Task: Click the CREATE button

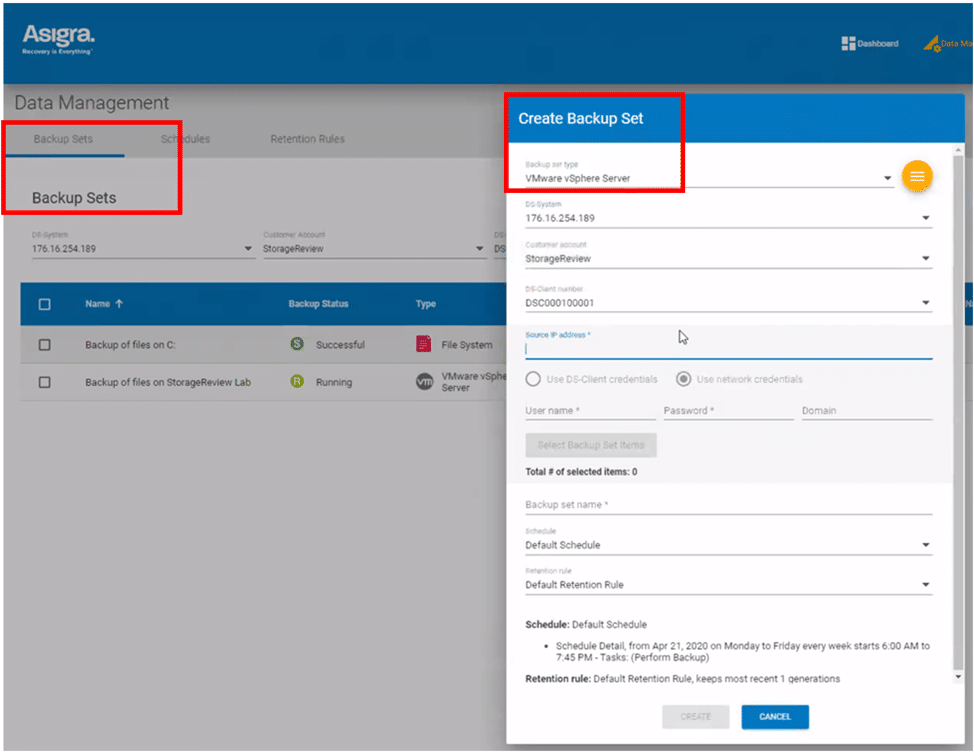Action: (x=695, y=717)
